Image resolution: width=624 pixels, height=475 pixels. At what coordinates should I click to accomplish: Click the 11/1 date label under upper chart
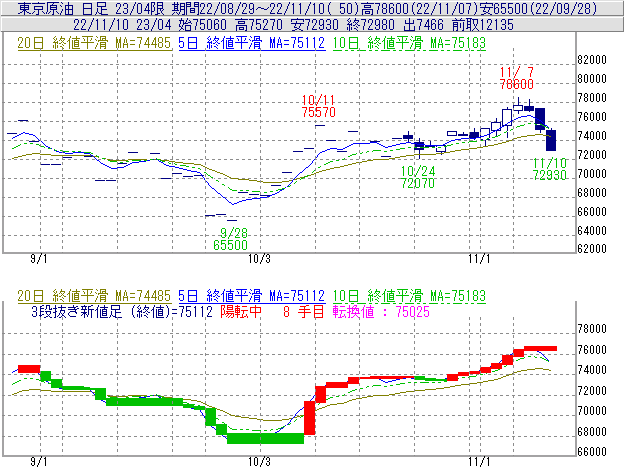tap(479, 259)
